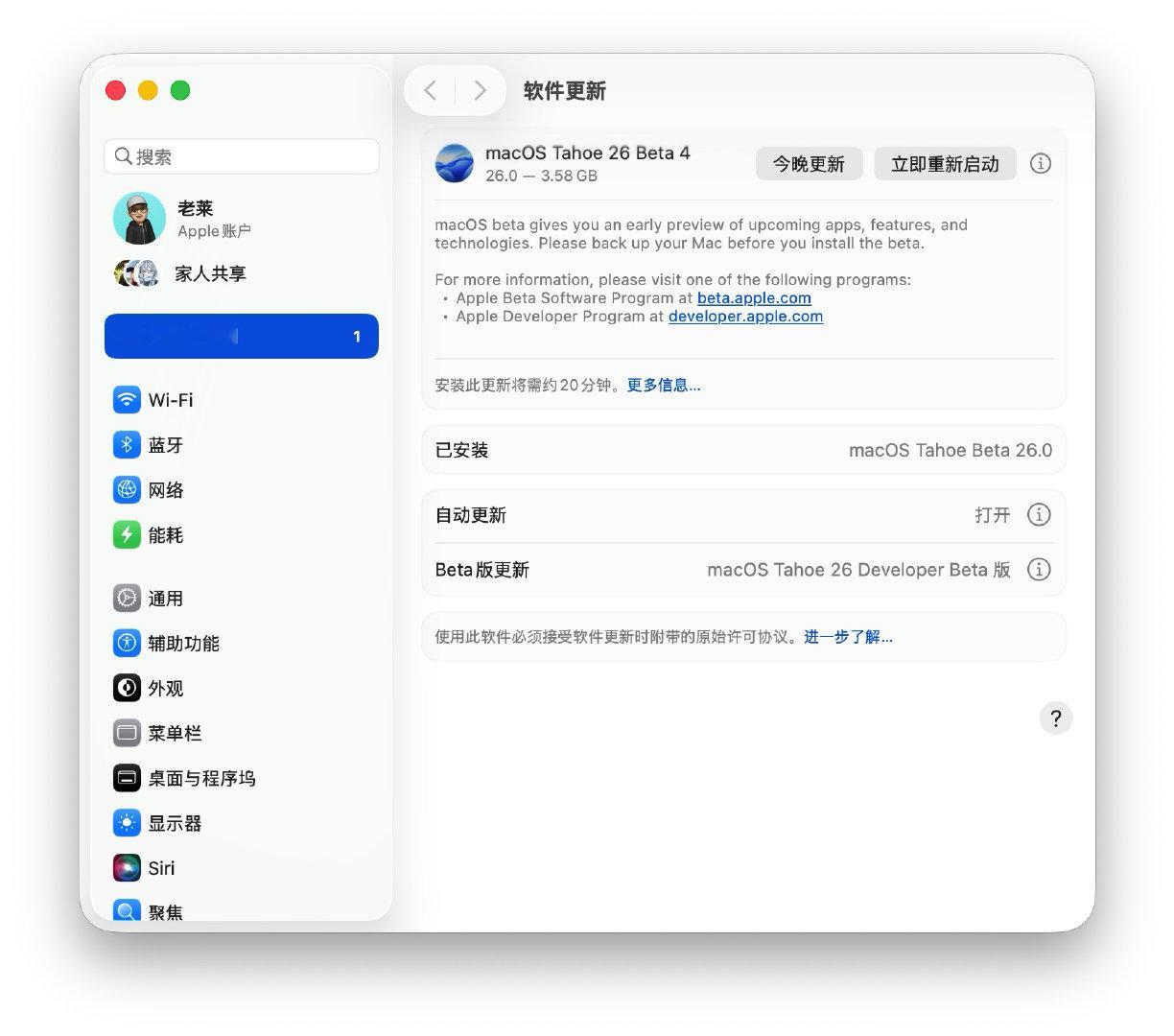
Task: Open Wi-Fi settings icon in sidebar
Action: point(127,400)
